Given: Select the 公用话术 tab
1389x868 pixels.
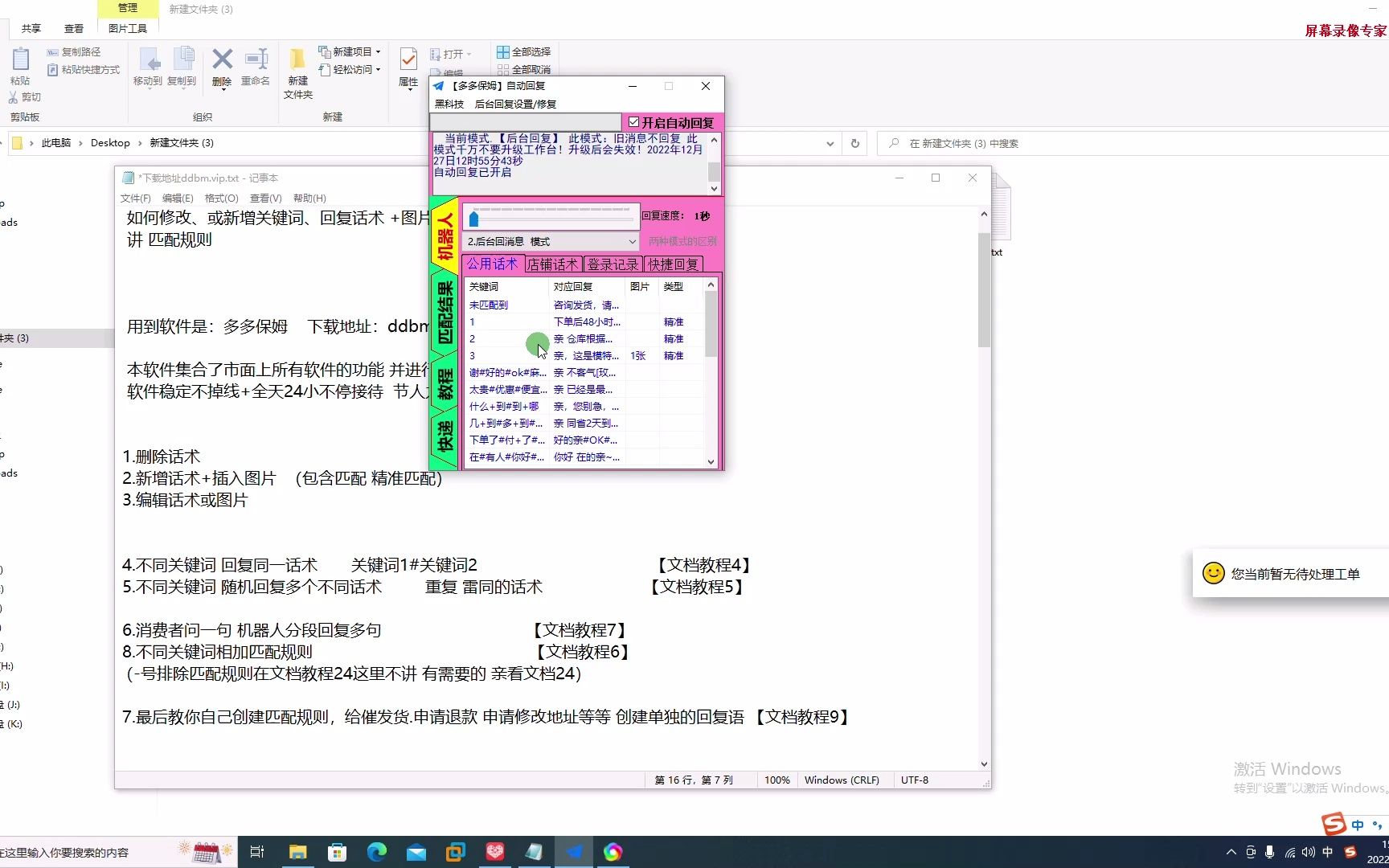Looking at the screenshot, I should tap(493, 264).
